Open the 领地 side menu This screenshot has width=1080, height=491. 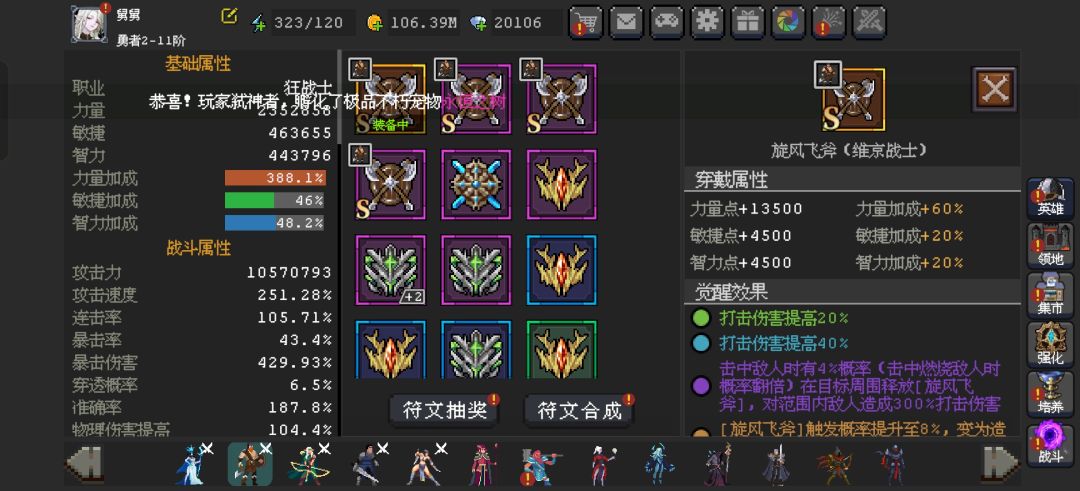(x=1050, y=247)
